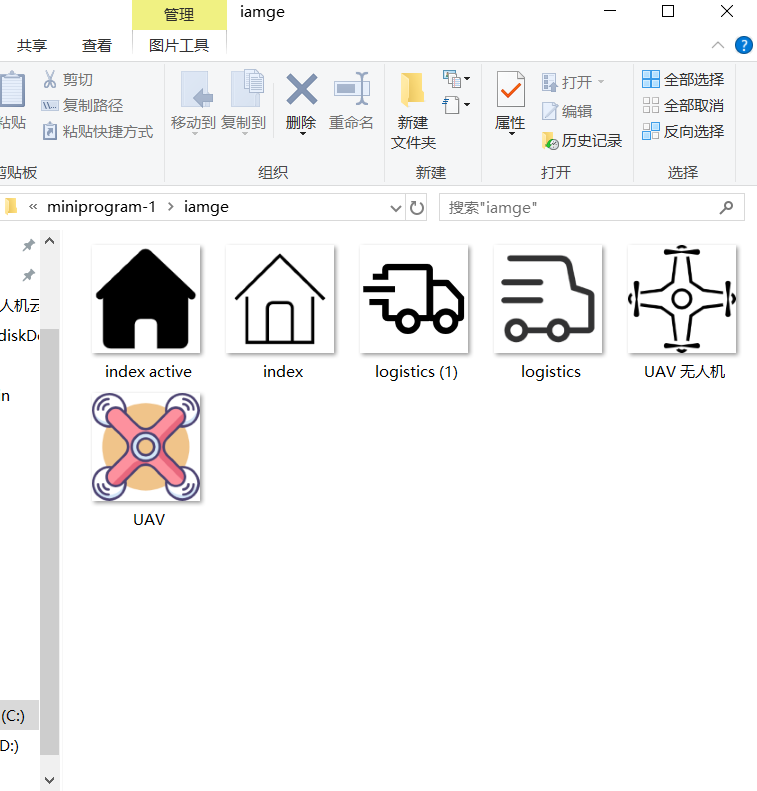757x791 pixels.
Task: Open the Easy access dropdown icon
Action: click(456, 105)
